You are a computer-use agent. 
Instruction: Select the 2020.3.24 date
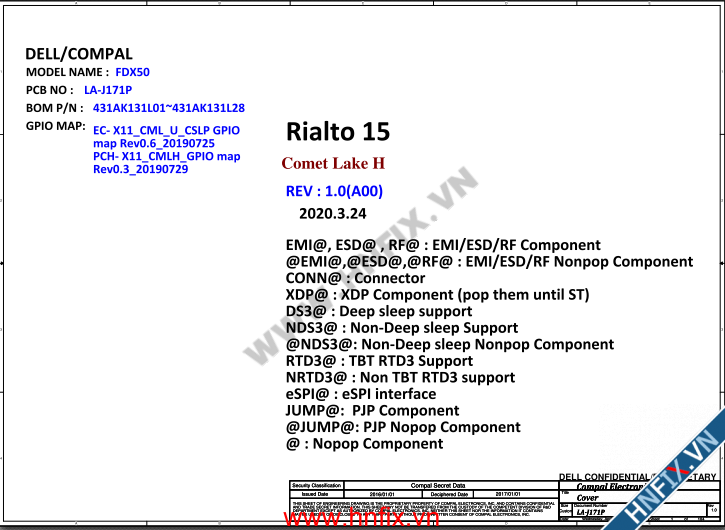(332, 214)
